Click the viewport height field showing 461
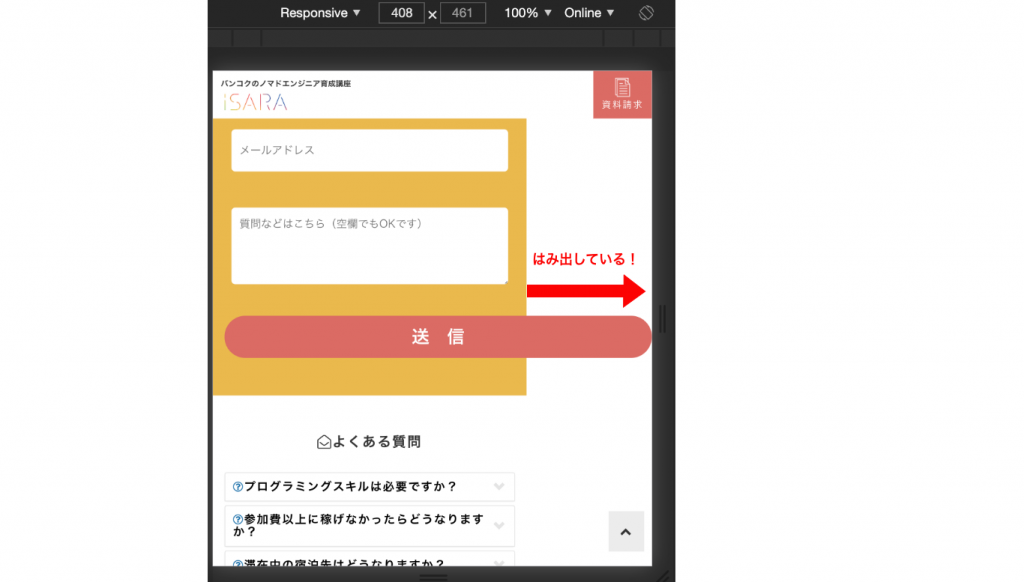Image resolution: width=1024 pixels, height=582 pixels. pyautogui.click(x=462, y=13)
